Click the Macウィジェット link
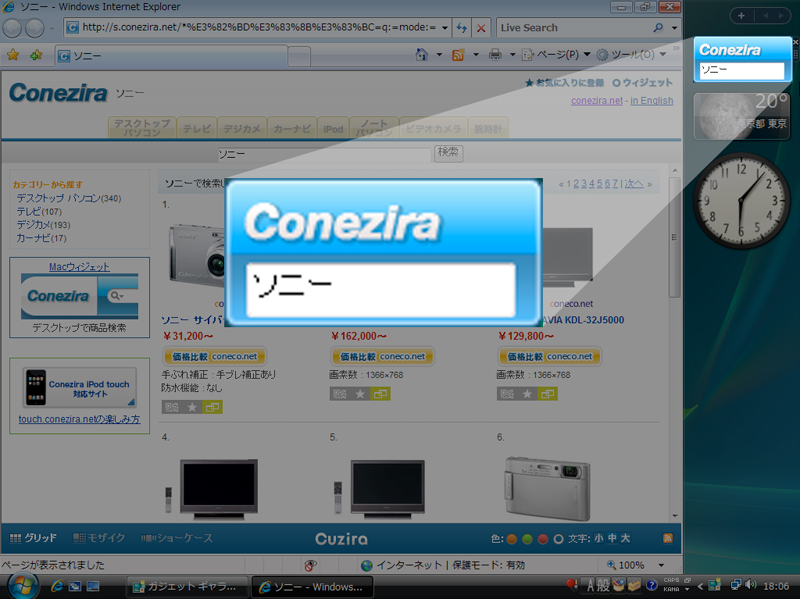 point(79,266)
